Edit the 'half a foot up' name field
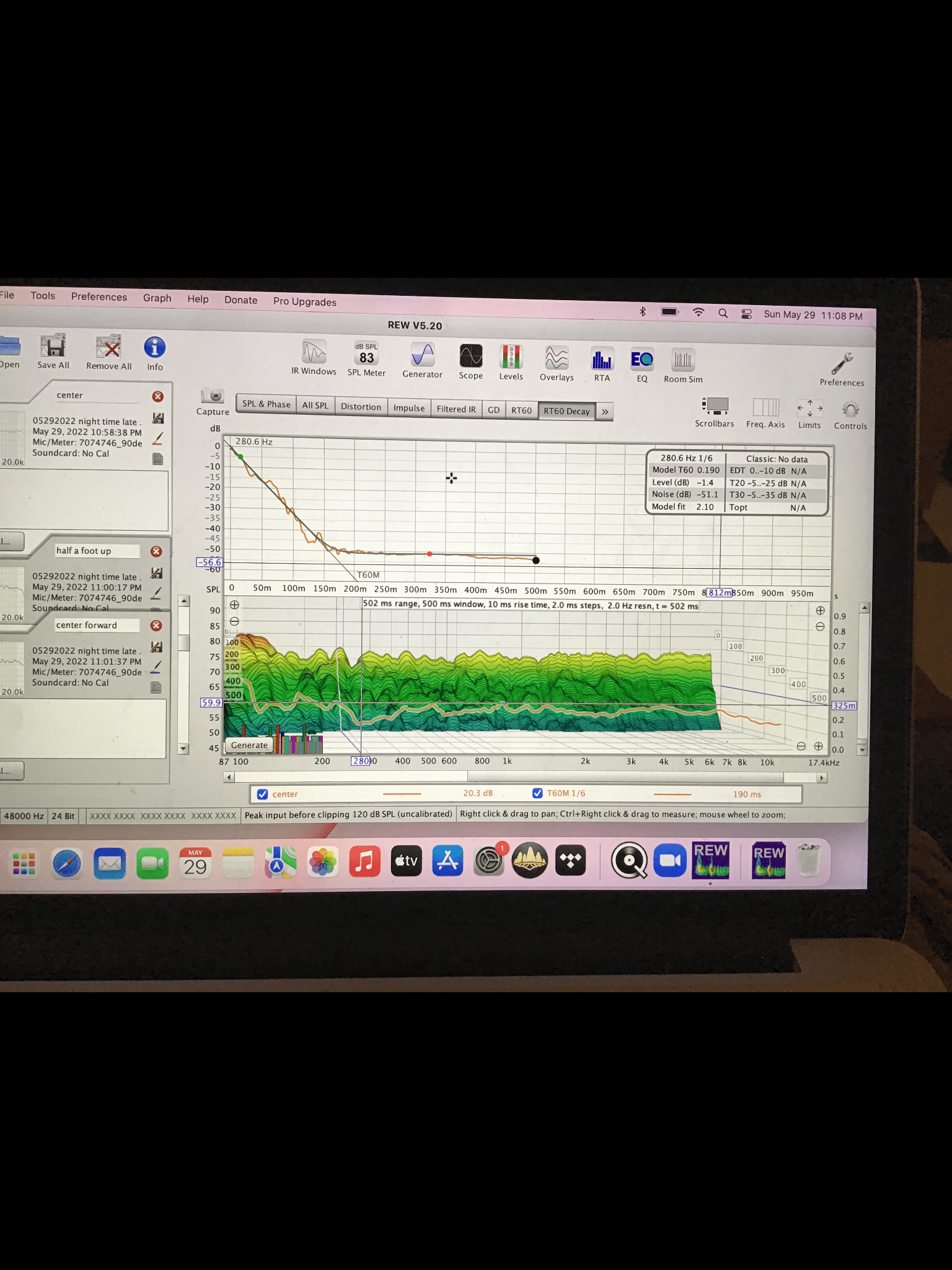 (x=96, y=551)
